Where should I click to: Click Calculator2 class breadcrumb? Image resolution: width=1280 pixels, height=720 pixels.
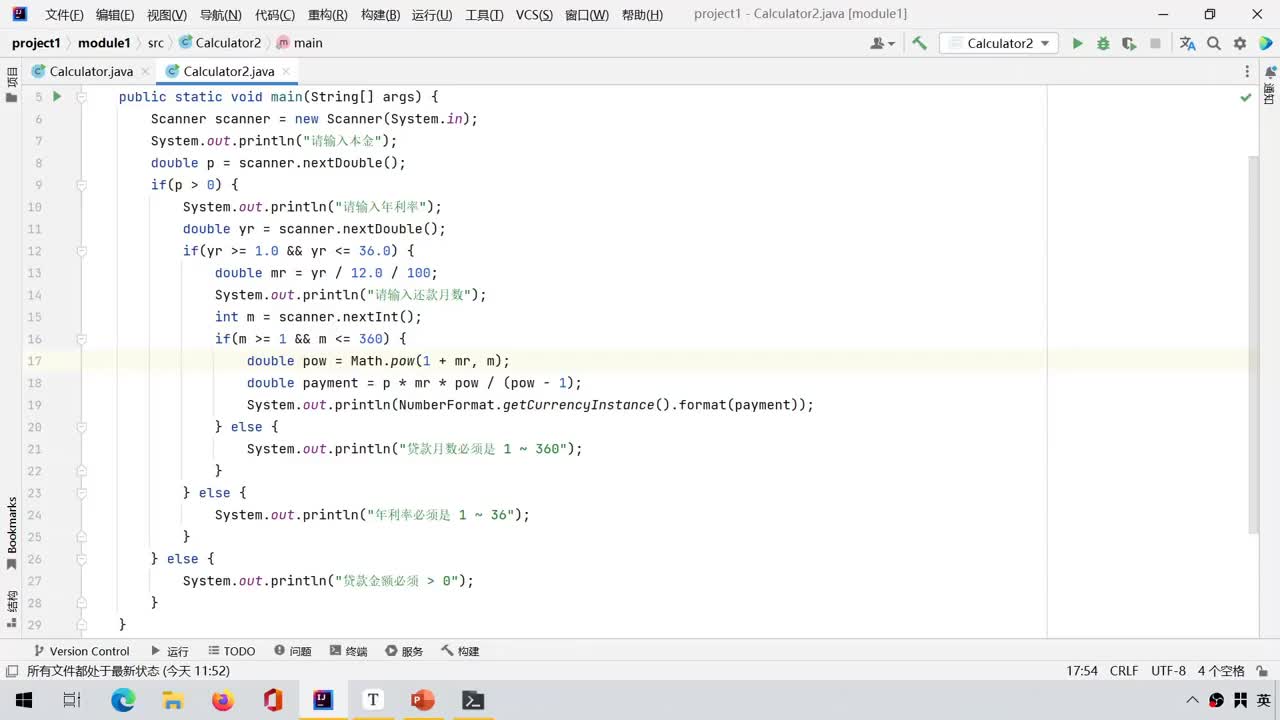(220, 43)
